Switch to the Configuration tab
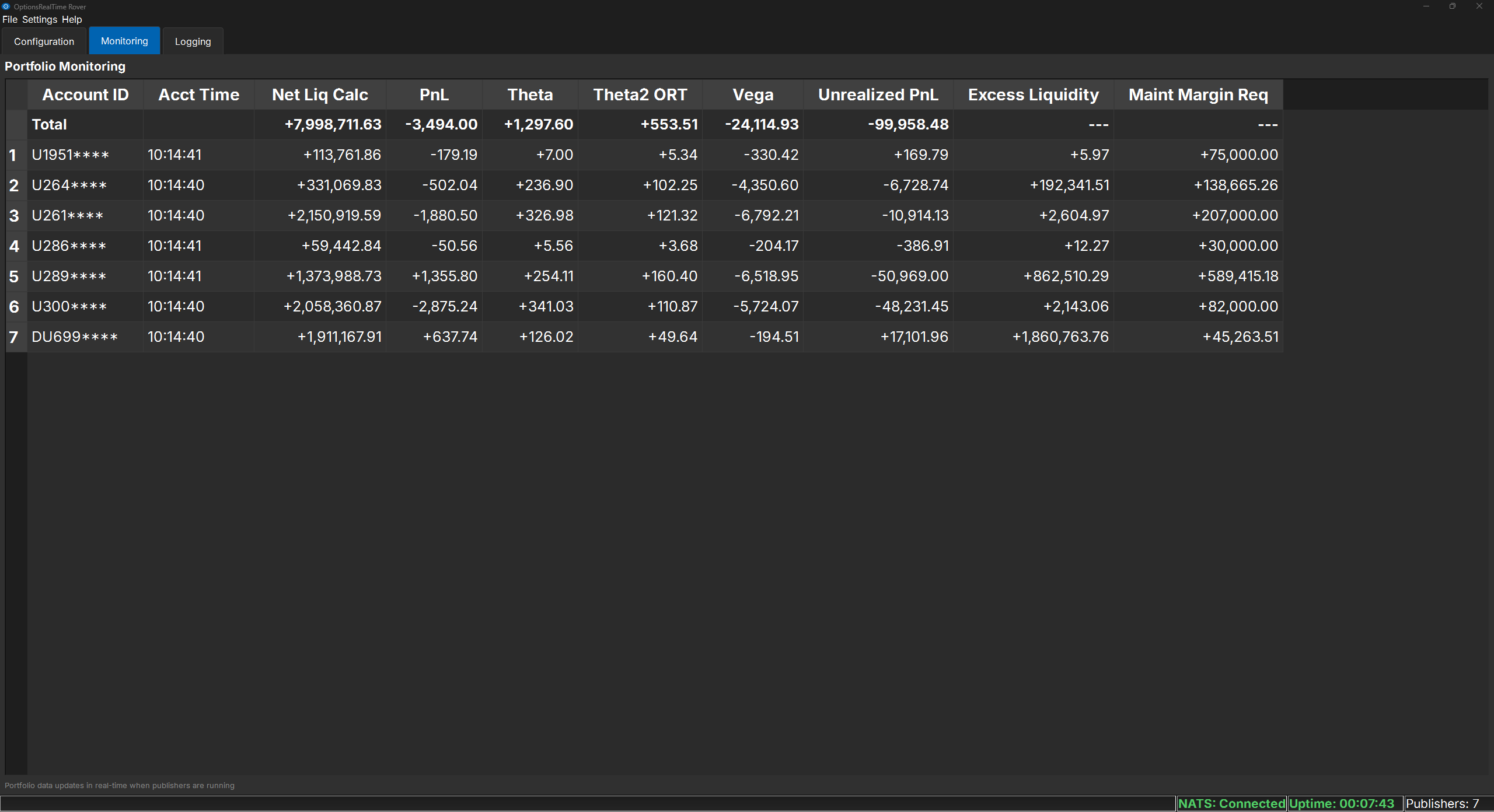This screenshot has width=1494, height=812. click(44, 41)
